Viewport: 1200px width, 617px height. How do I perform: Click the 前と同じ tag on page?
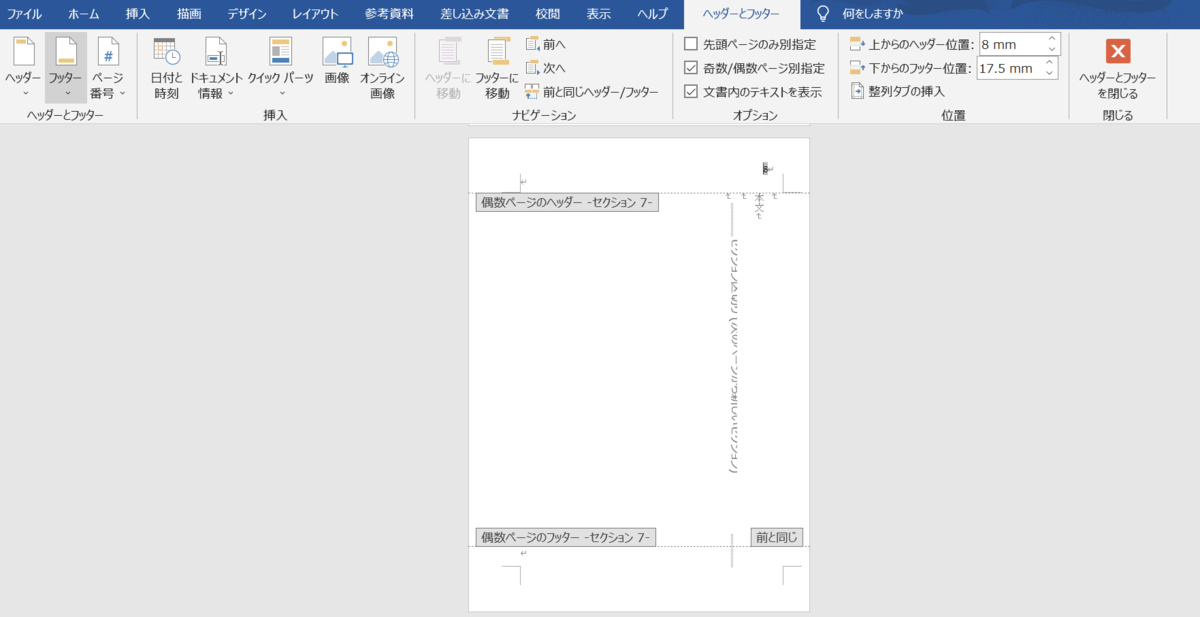point(777,537)
